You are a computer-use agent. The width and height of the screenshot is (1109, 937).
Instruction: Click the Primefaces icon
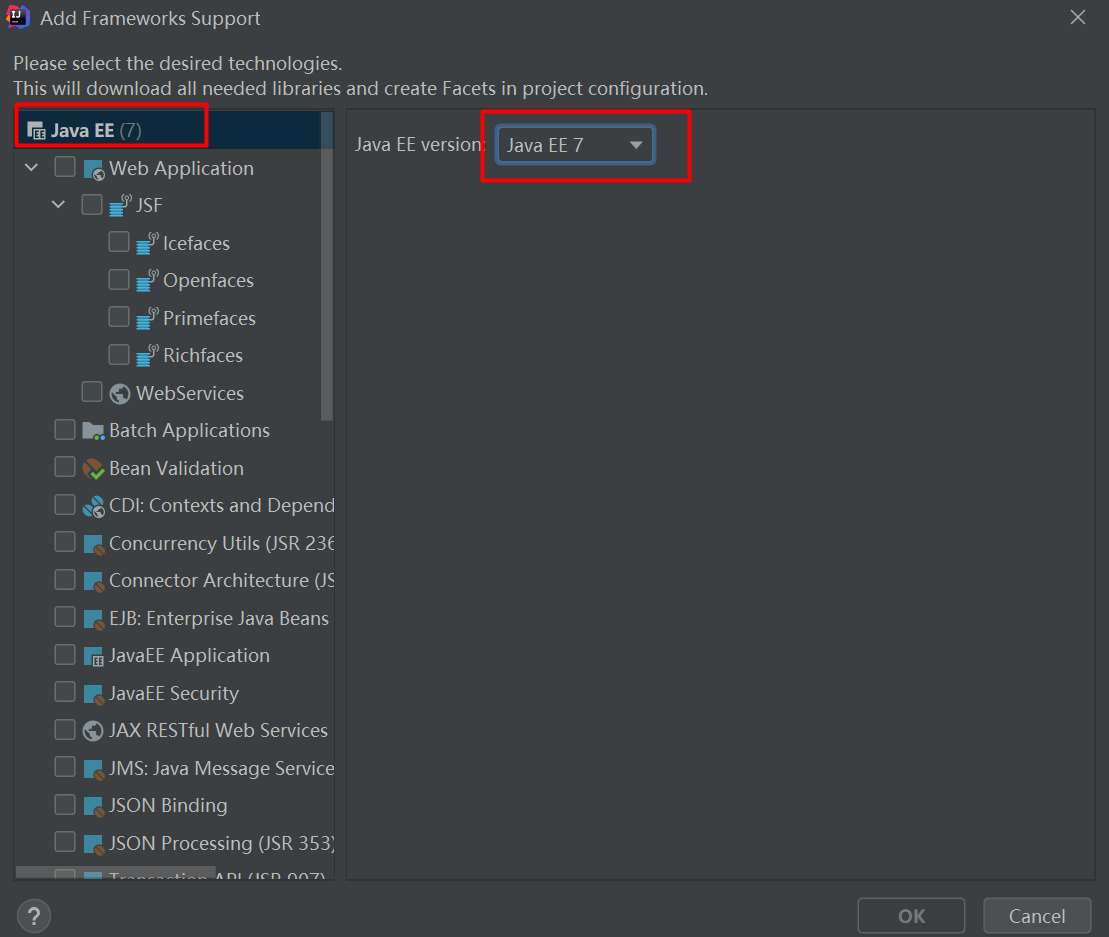pos(147,318)
